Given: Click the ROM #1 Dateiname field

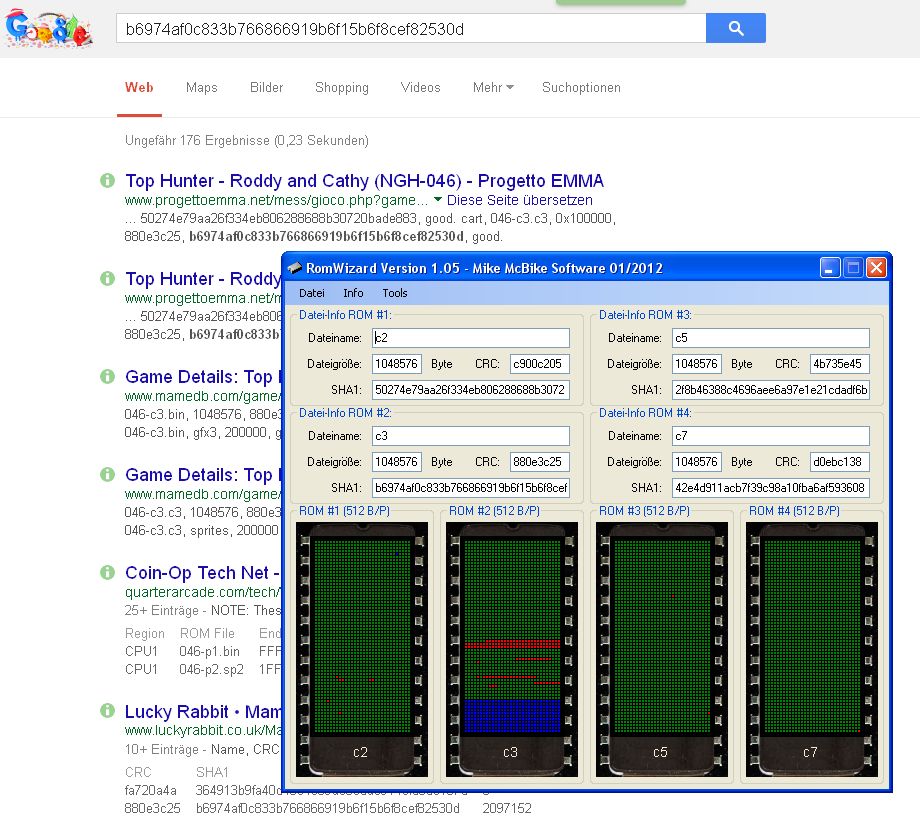Looking at the screenshot, I should pos(470,338).
